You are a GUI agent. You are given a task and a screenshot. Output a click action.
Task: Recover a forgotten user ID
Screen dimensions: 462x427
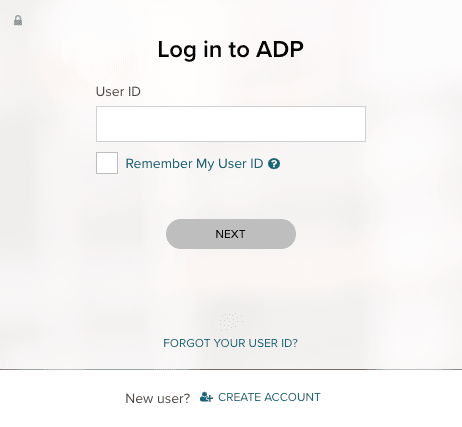click(230, 343)
